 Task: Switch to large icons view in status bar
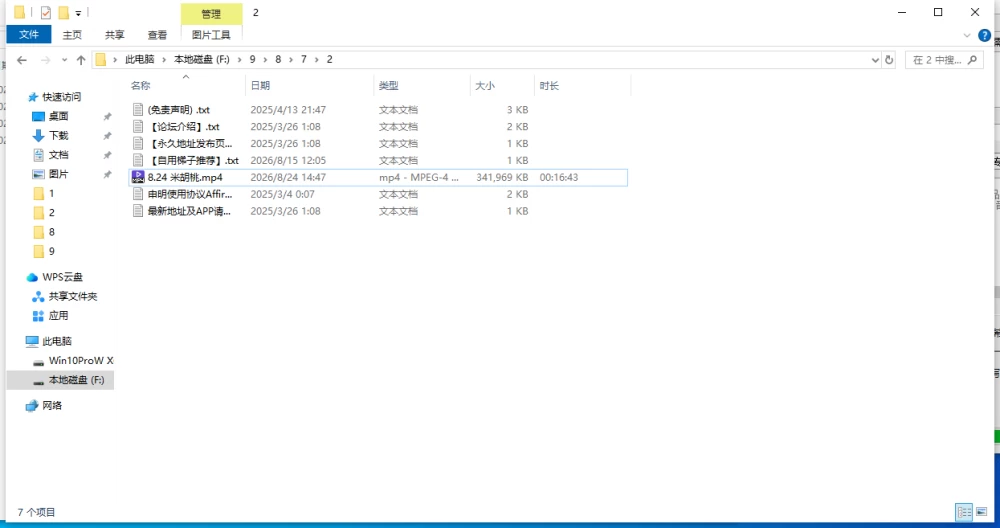pos(982,512)
